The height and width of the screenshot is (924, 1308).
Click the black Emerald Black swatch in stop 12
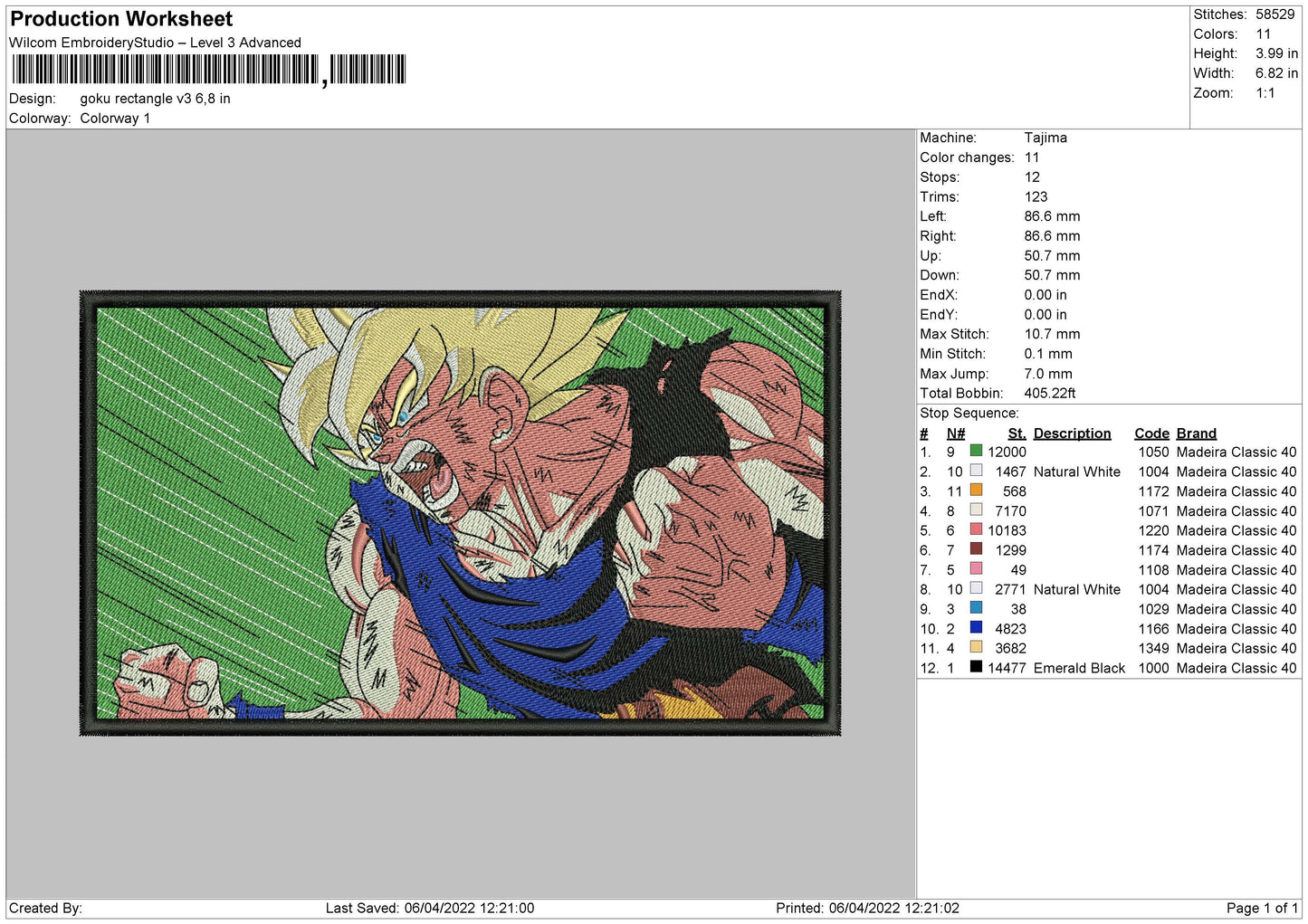pos(976,667)
